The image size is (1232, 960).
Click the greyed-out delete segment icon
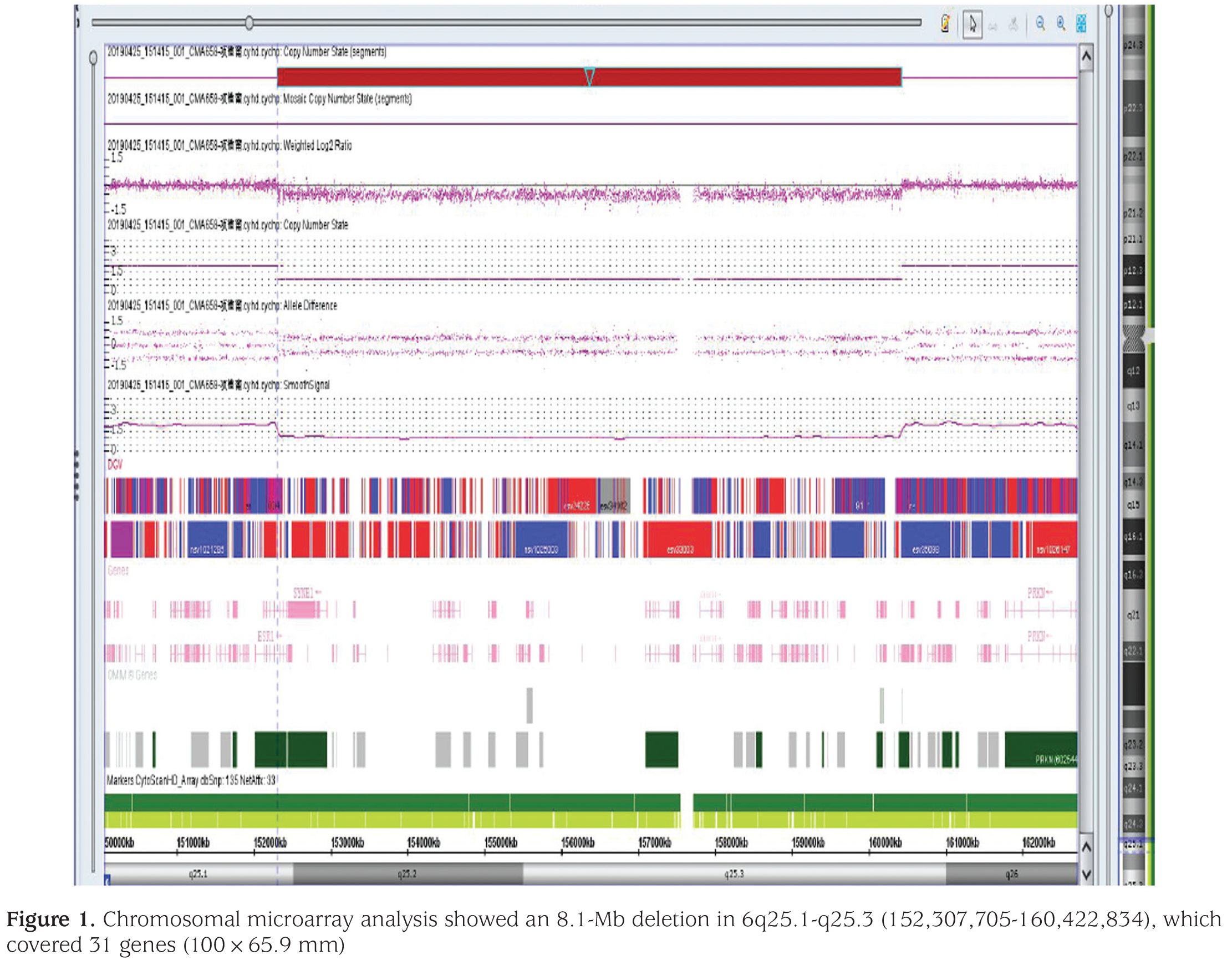pyautogui.click(x=1014, y=24)
